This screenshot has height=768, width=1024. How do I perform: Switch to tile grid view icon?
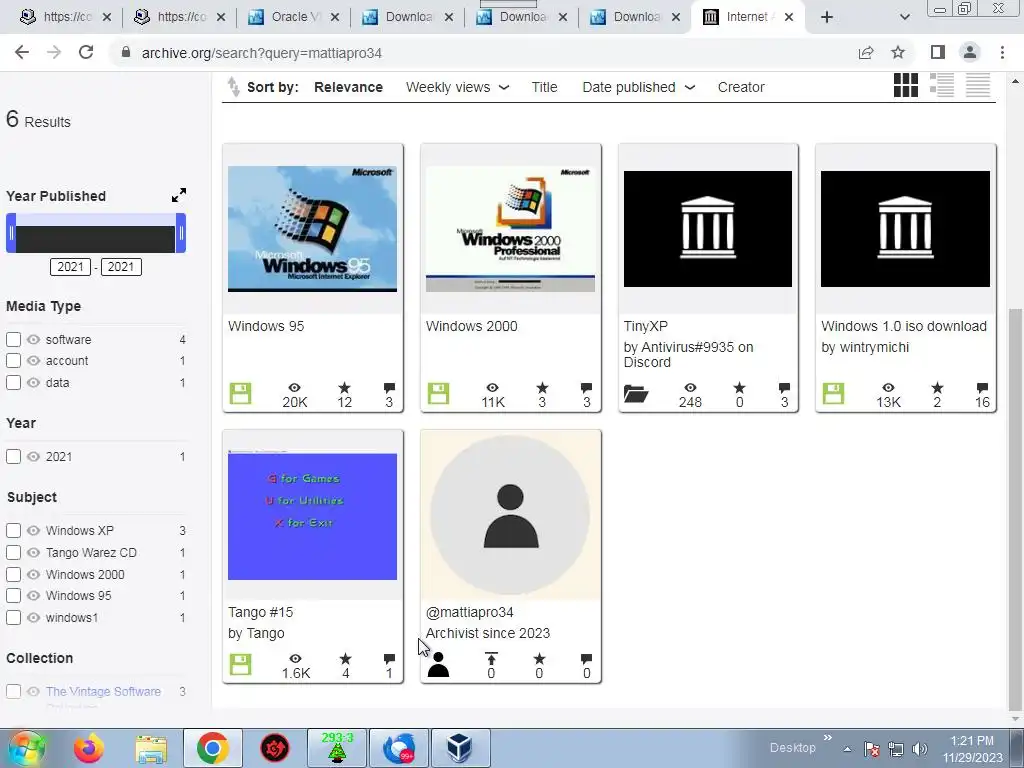(905, 85)
